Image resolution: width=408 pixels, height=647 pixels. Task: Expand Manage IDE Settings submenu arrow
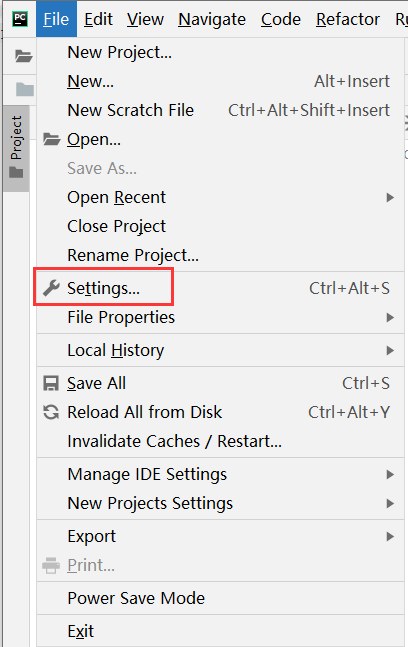(390, 475)
